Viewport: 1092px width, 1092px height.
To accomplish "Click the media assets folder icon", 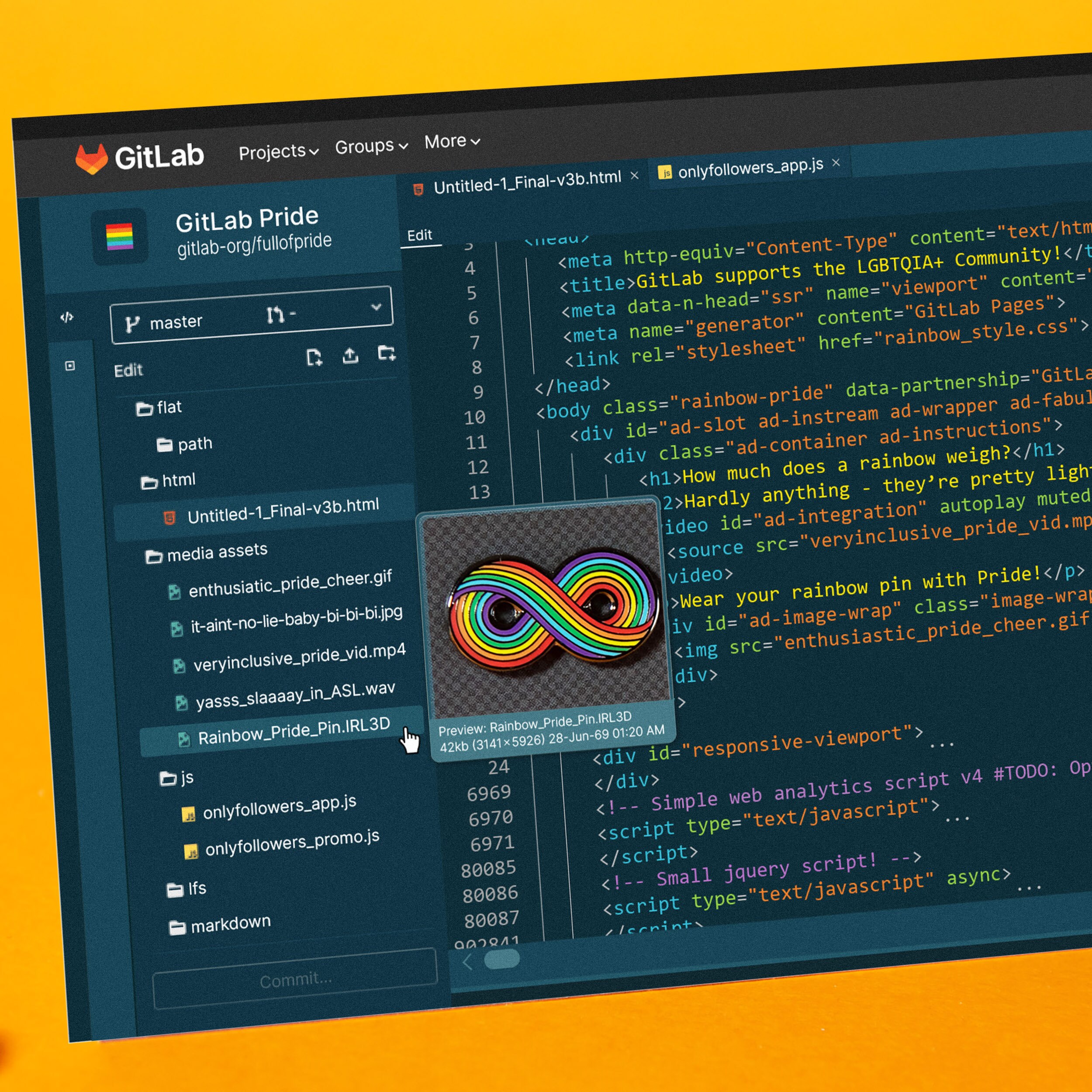I will (x=154, y=557).
